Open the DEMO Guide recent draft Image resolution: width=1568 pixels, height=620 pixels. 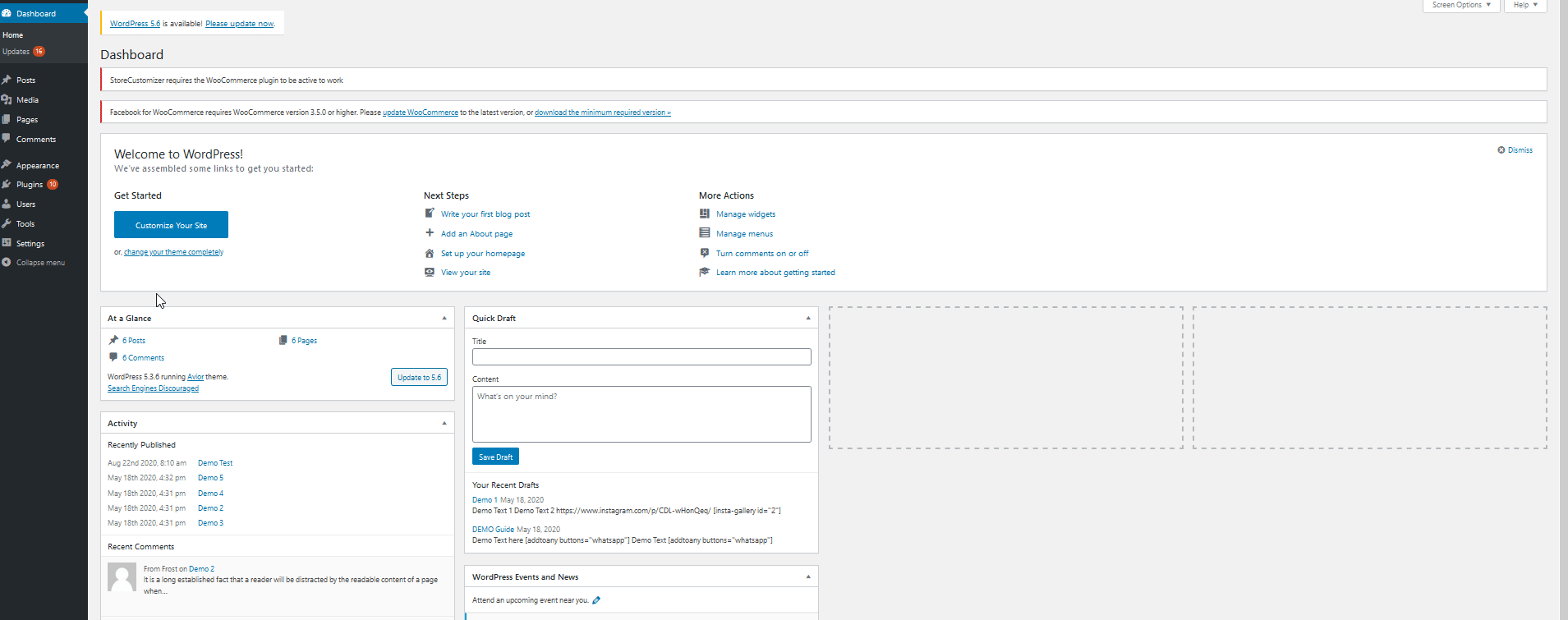coord(493,530)
